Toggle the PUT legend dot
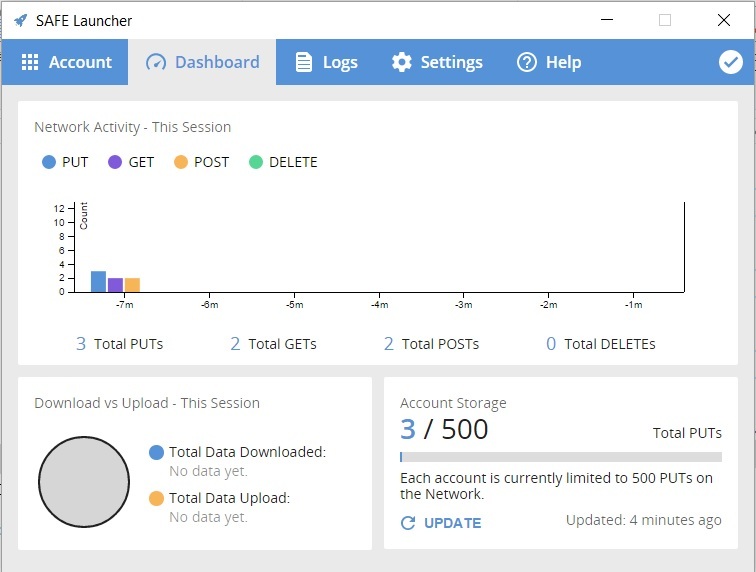756x572 pixels. pyautogui.click(x=49, y=162)
